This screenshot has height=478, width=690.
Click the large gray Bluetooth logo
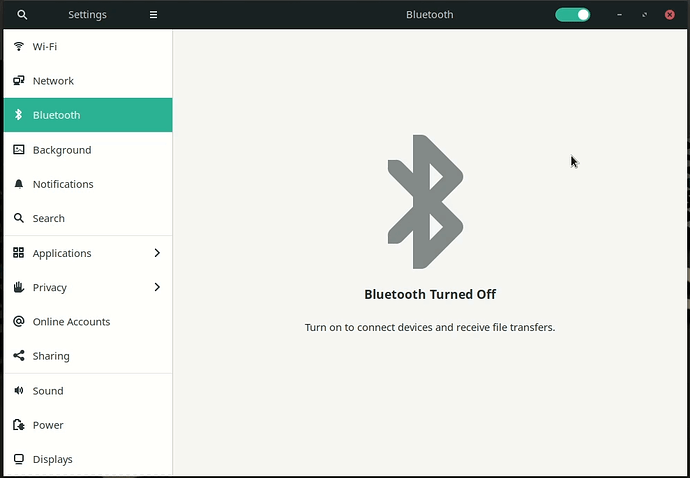pyautogui.click(x=425, y=202)
